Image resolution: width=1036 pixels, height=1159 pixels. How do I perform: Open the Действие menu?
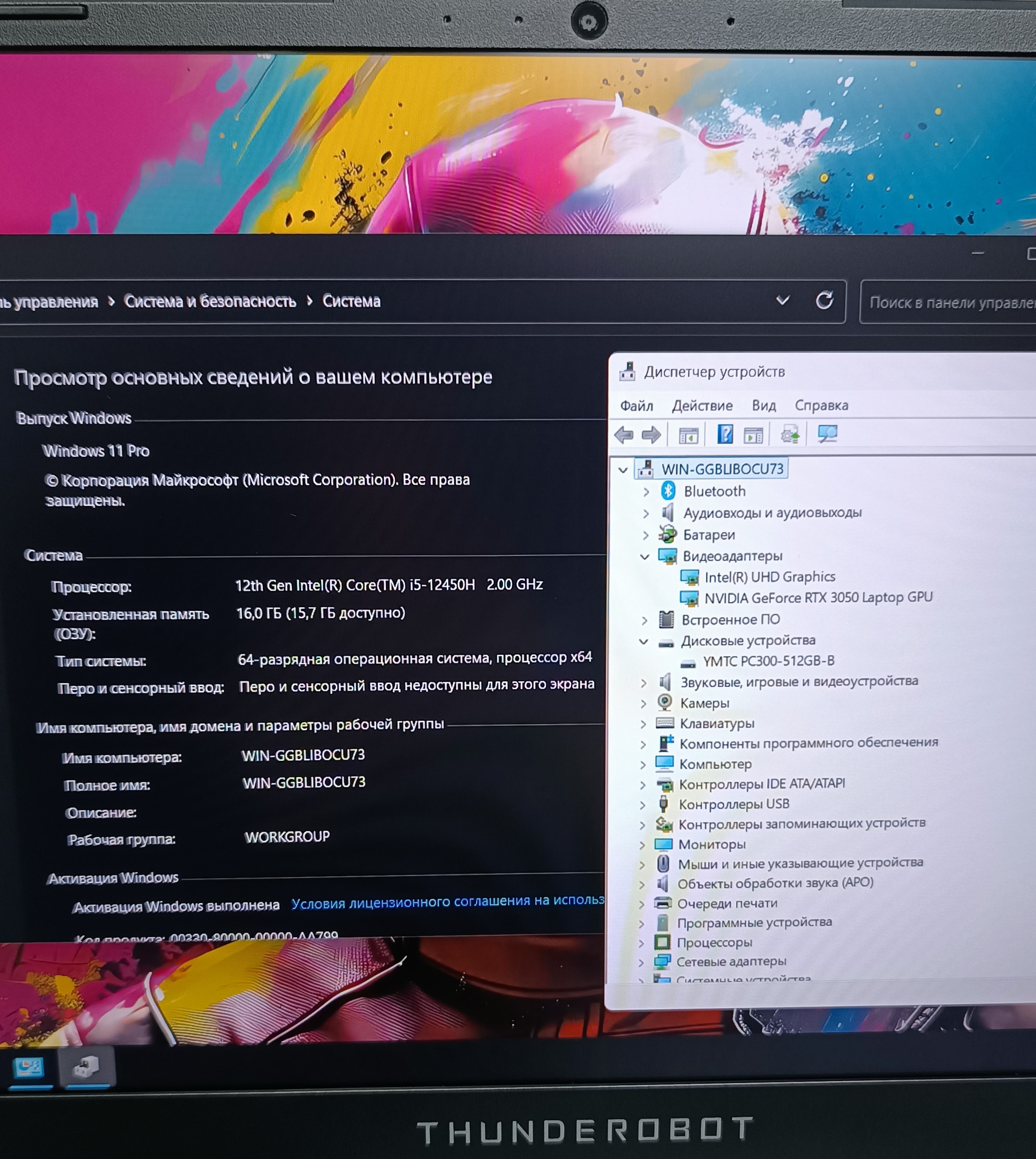pyautogui.click(x=702, y=405)
